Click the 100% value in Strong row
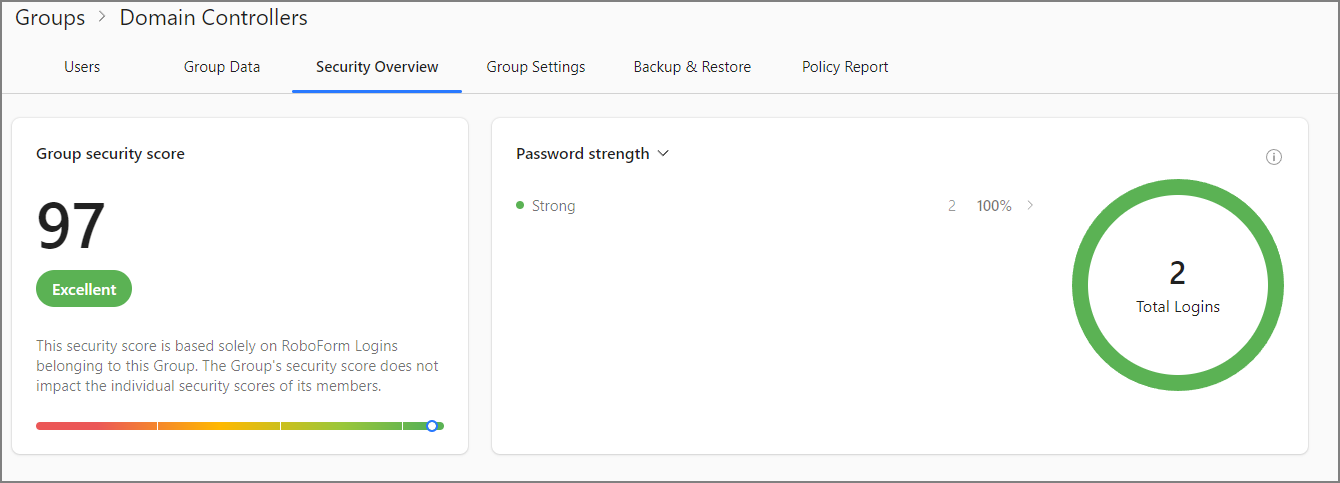 coord(994,206)
